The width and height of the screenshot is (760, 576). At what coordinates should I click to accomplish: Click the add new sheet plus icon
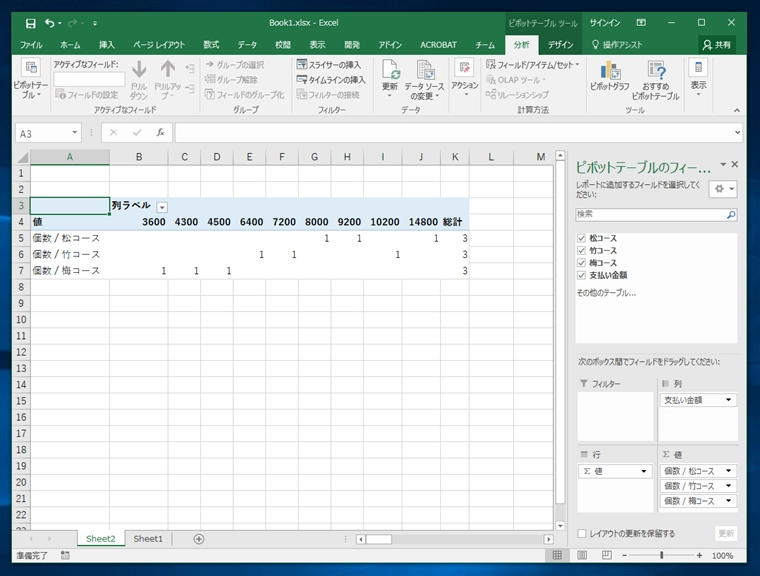pyautogui.click(x=199, y=539)
